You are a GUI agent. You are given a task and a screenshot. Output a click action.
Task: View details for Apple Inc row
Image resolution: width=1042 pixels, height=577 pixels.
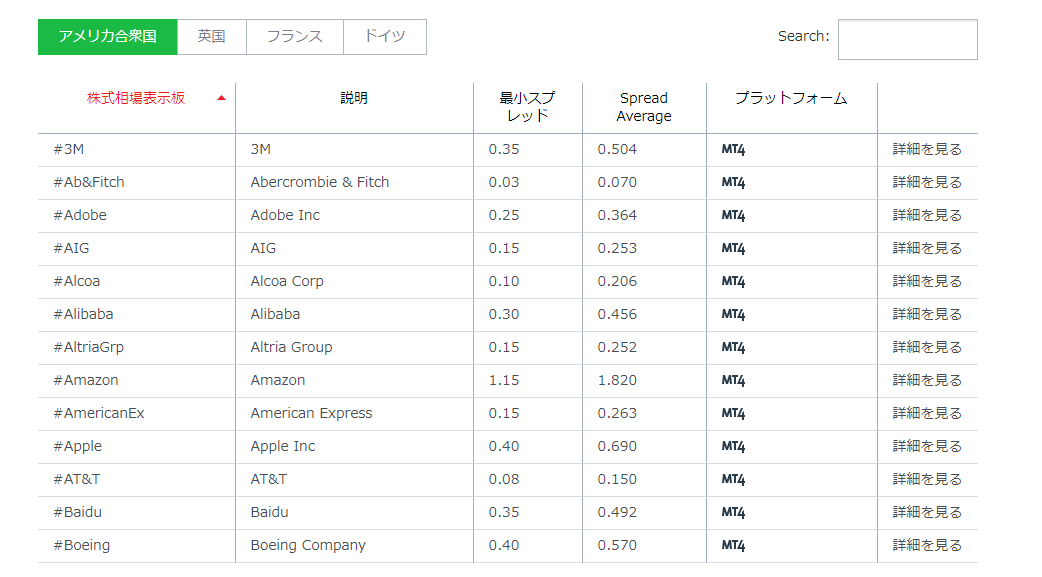tap(927, 446)
